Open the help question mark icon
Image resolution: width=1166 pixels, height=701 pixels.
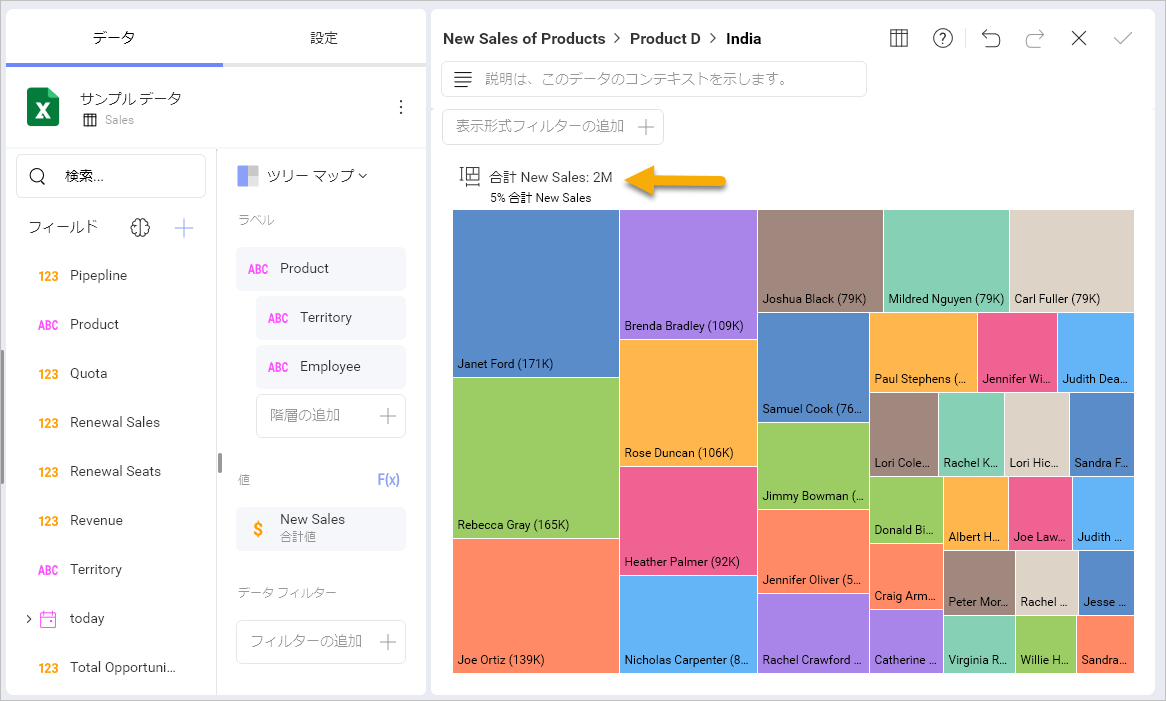942,38
